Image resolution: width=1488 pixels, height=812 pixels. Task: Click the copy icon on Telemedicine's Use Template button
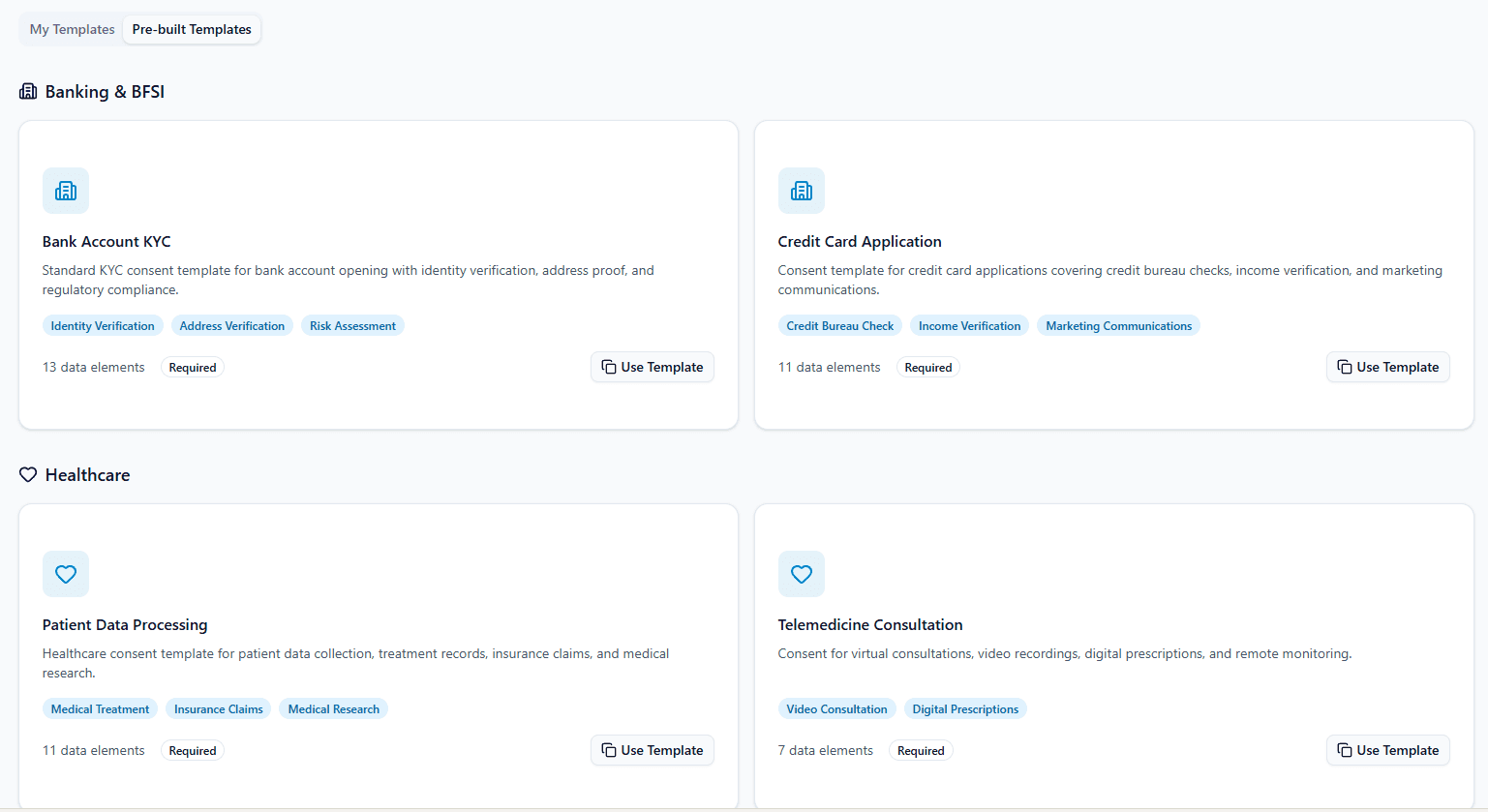1345,750
